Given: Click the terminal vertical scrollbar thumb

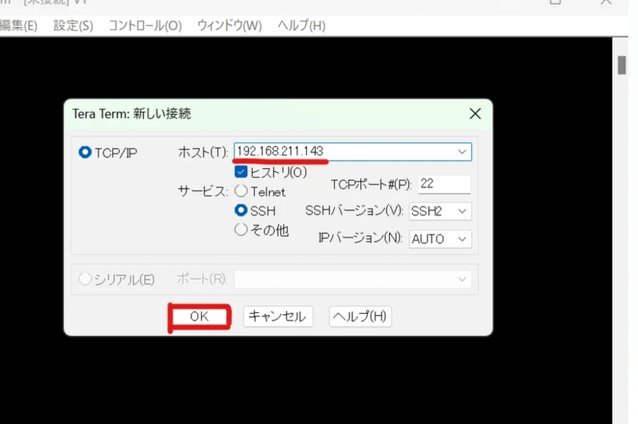Looking at the screenshot, I should [622, 65].
